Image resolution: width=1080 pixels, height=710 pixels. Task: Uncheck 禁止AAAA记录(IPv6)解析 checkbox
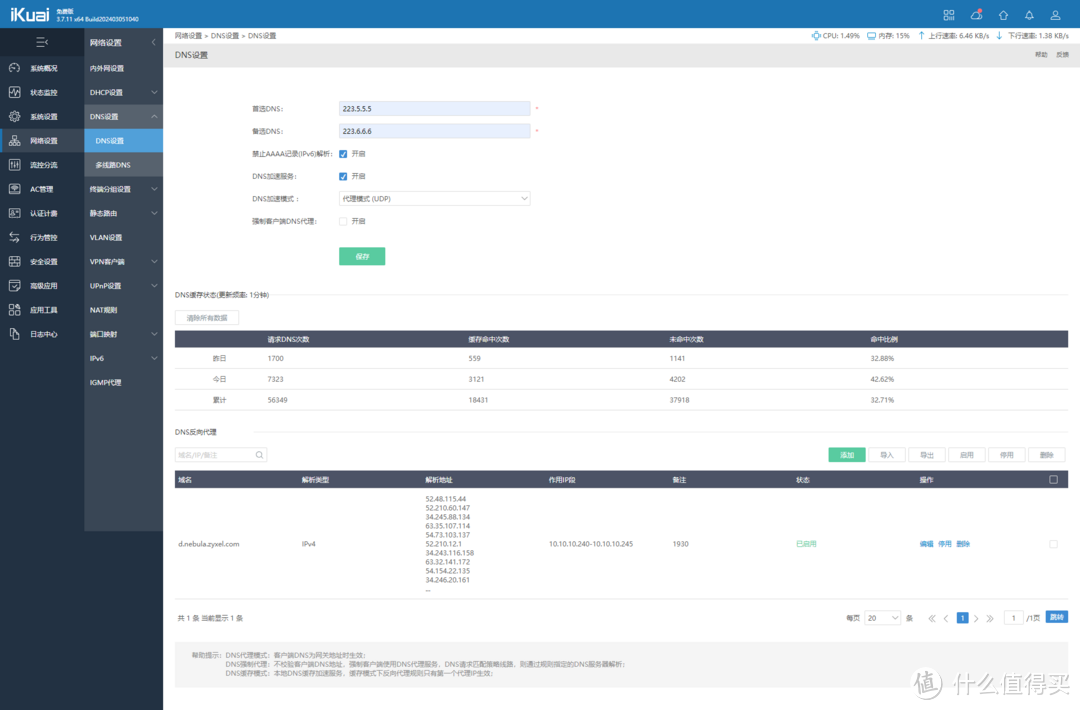coord(343,154)
